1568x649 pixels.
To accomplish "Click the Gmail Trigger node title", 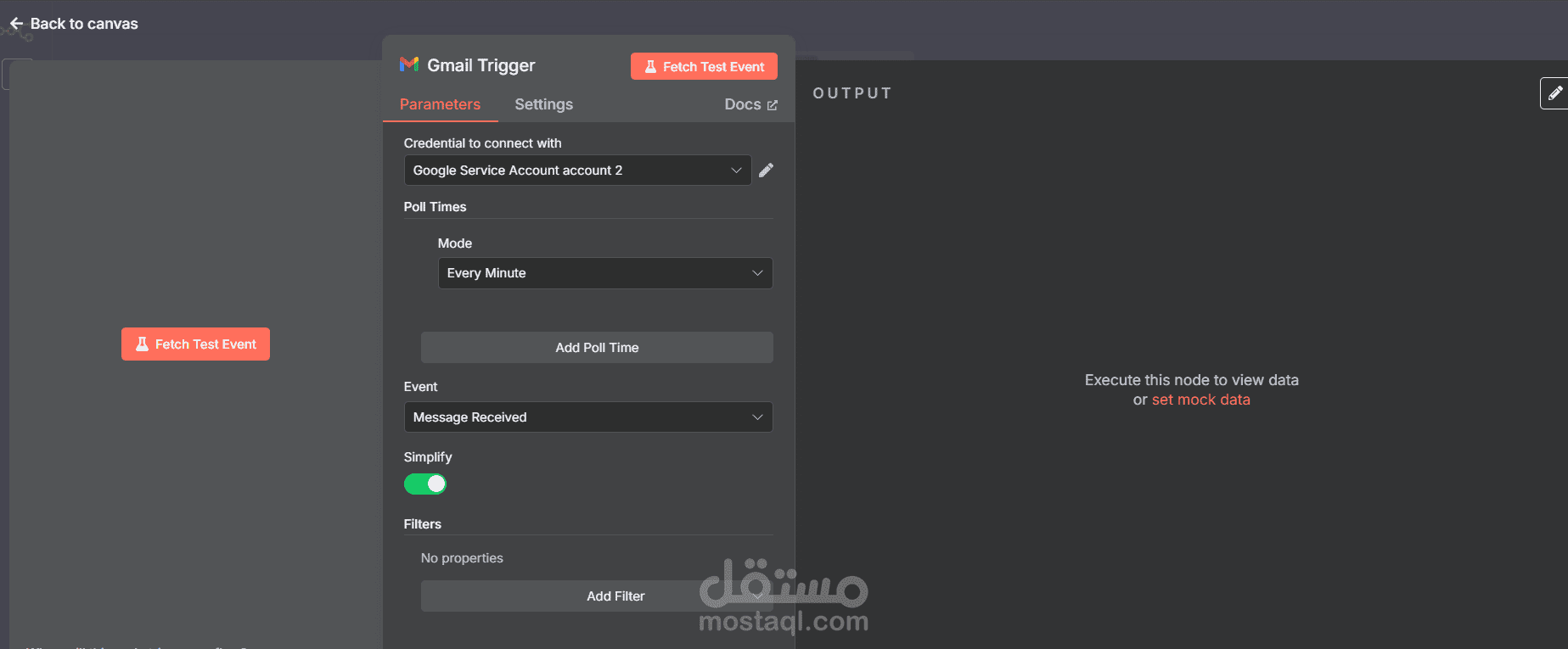I will (481, 65).
